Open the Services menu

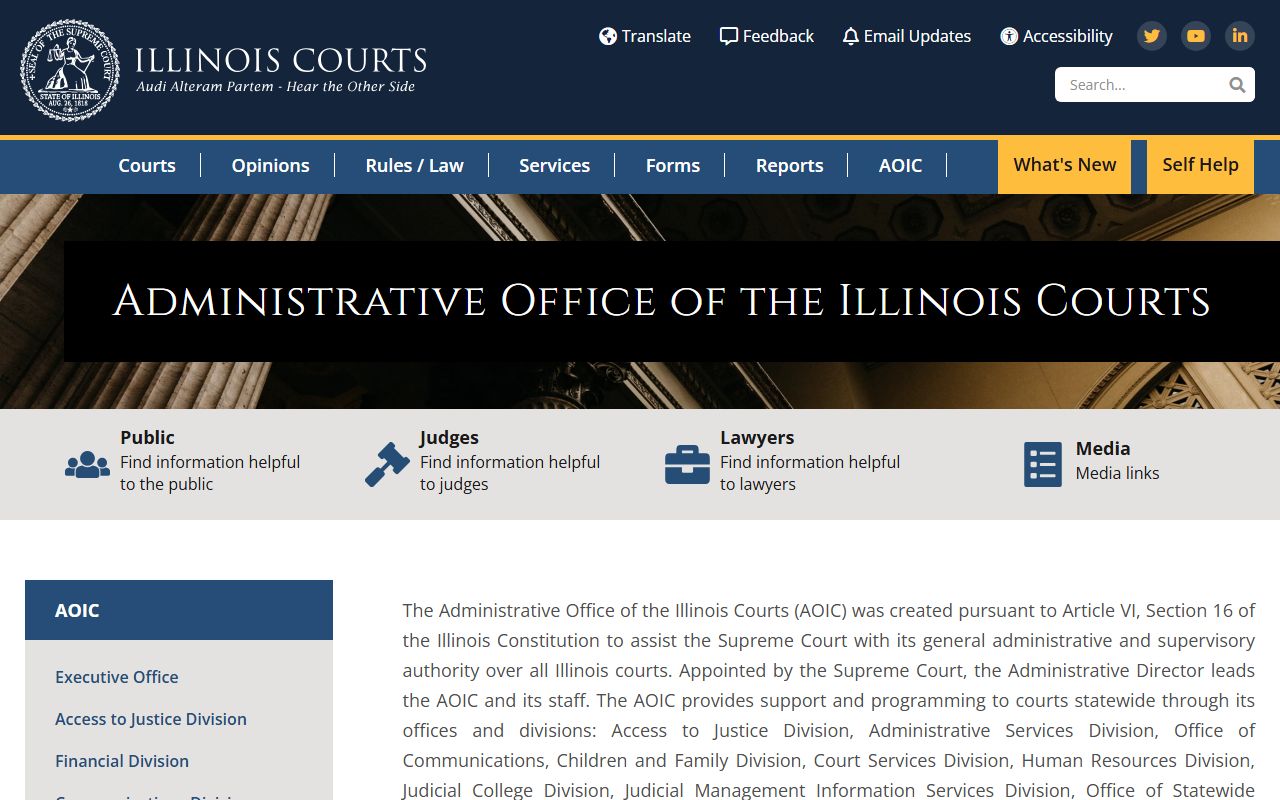tap(554, 166)
